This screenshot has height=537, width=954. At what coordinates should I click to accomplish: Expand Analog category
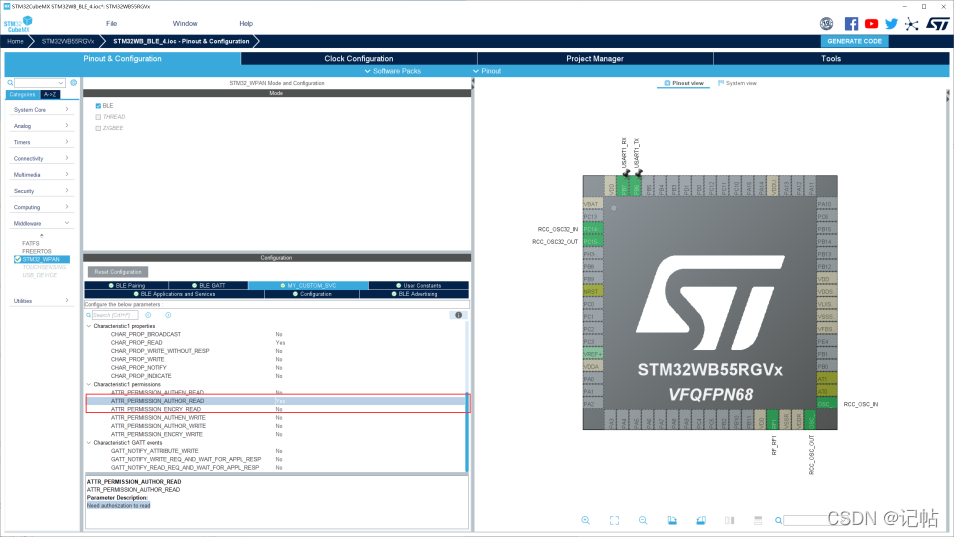point(40,126)
